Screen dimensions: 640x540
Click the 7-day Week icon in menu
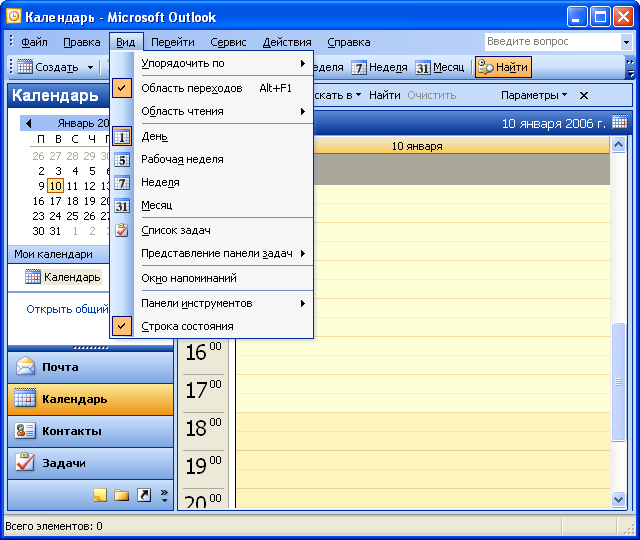click(122, 183)
